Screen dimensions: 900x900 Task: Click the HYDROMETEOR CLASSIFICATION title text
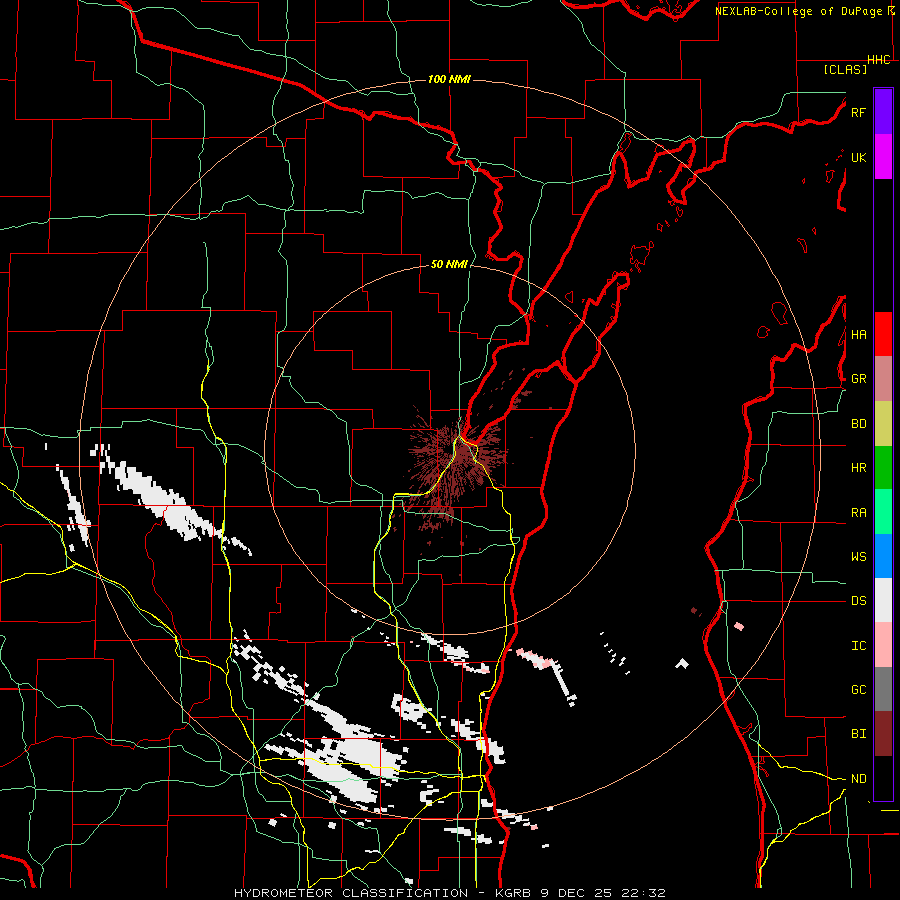point(351,893)
